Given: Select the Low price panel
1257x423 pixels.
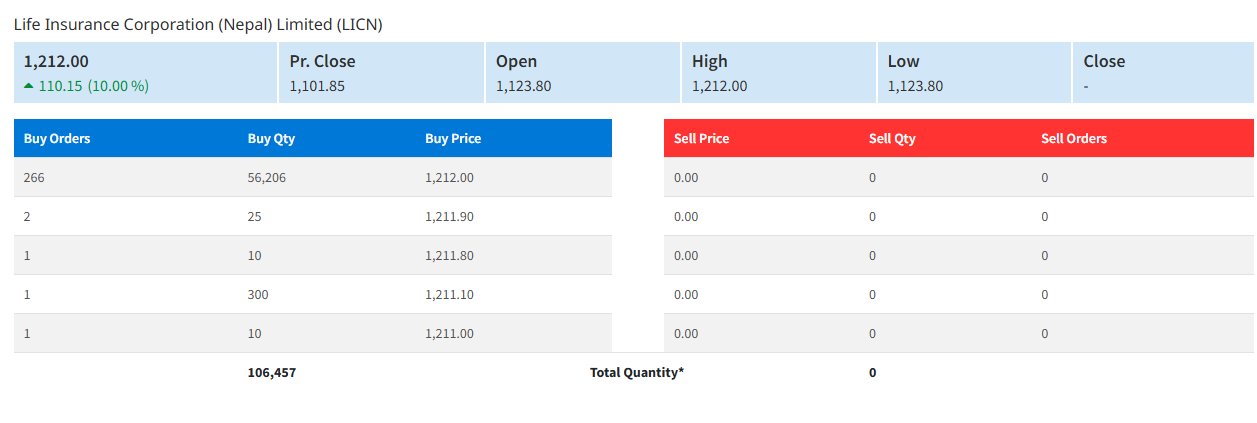Looking at the screenshot, I should (x=974, y=72).
